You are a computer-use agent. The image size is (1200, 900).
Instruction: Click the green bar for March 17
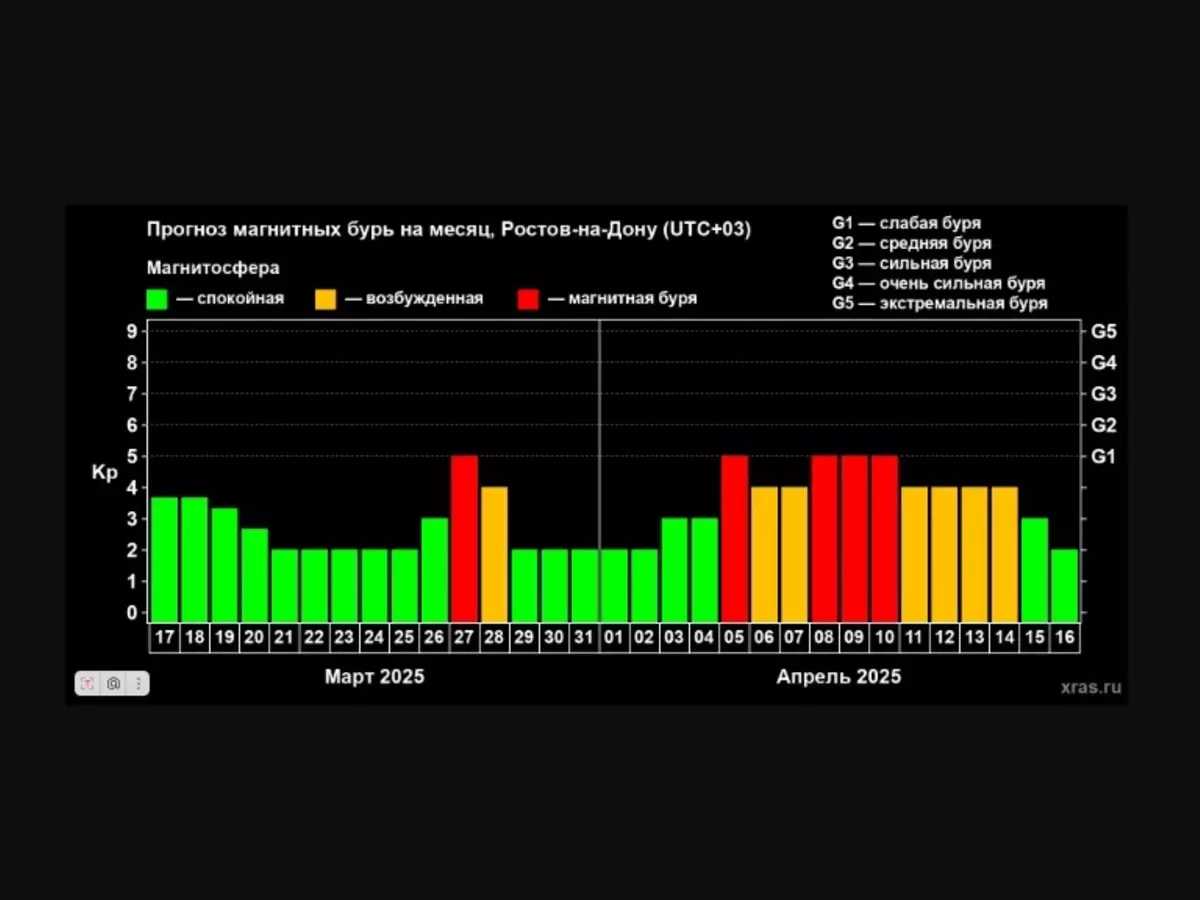click(x=164, y=559)
